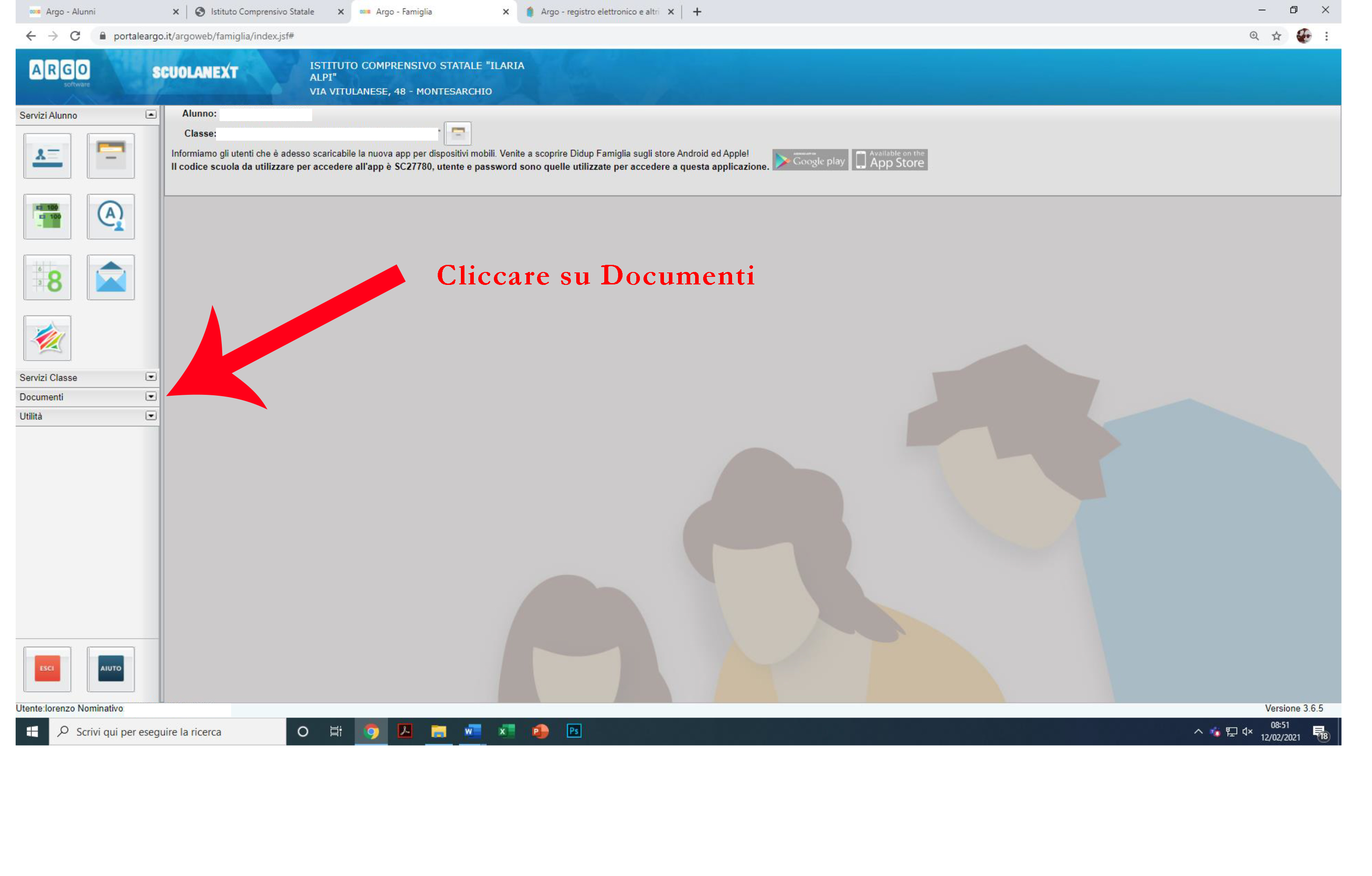The width and height of the screenshot is (1372, 876).
Task: Open the sidebar curriculum drawer icon
Action: click(x=110, y=156)
